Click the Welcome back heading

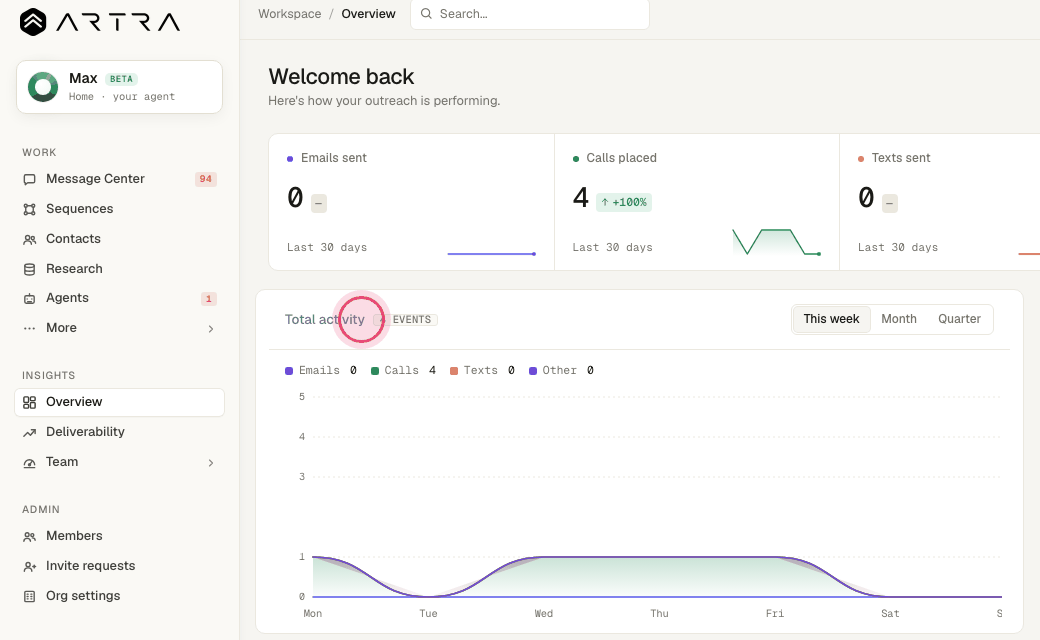coord(341,76)
